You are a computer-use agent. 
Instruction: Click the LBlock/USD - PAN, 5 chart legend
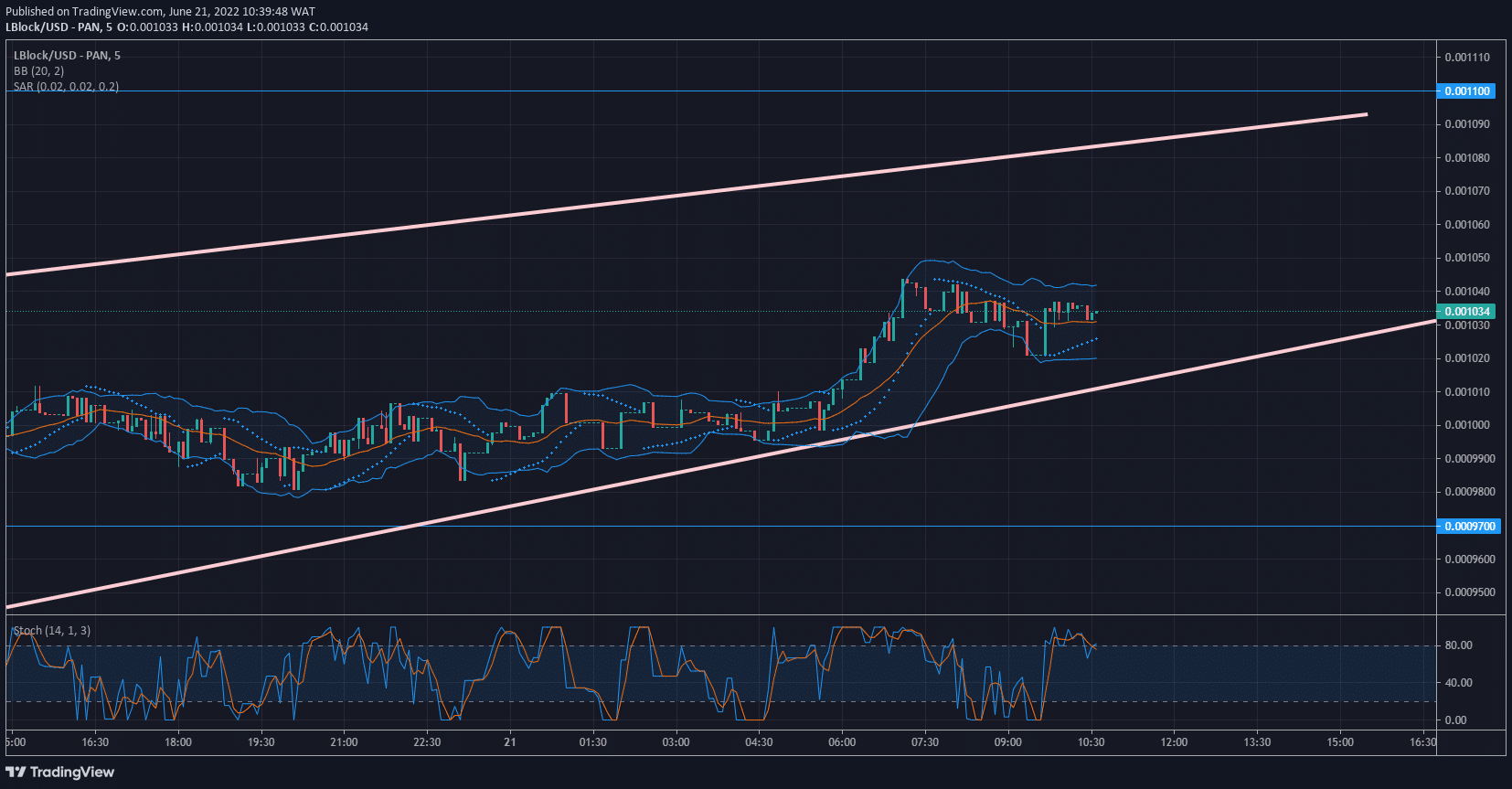pos(67,56)
